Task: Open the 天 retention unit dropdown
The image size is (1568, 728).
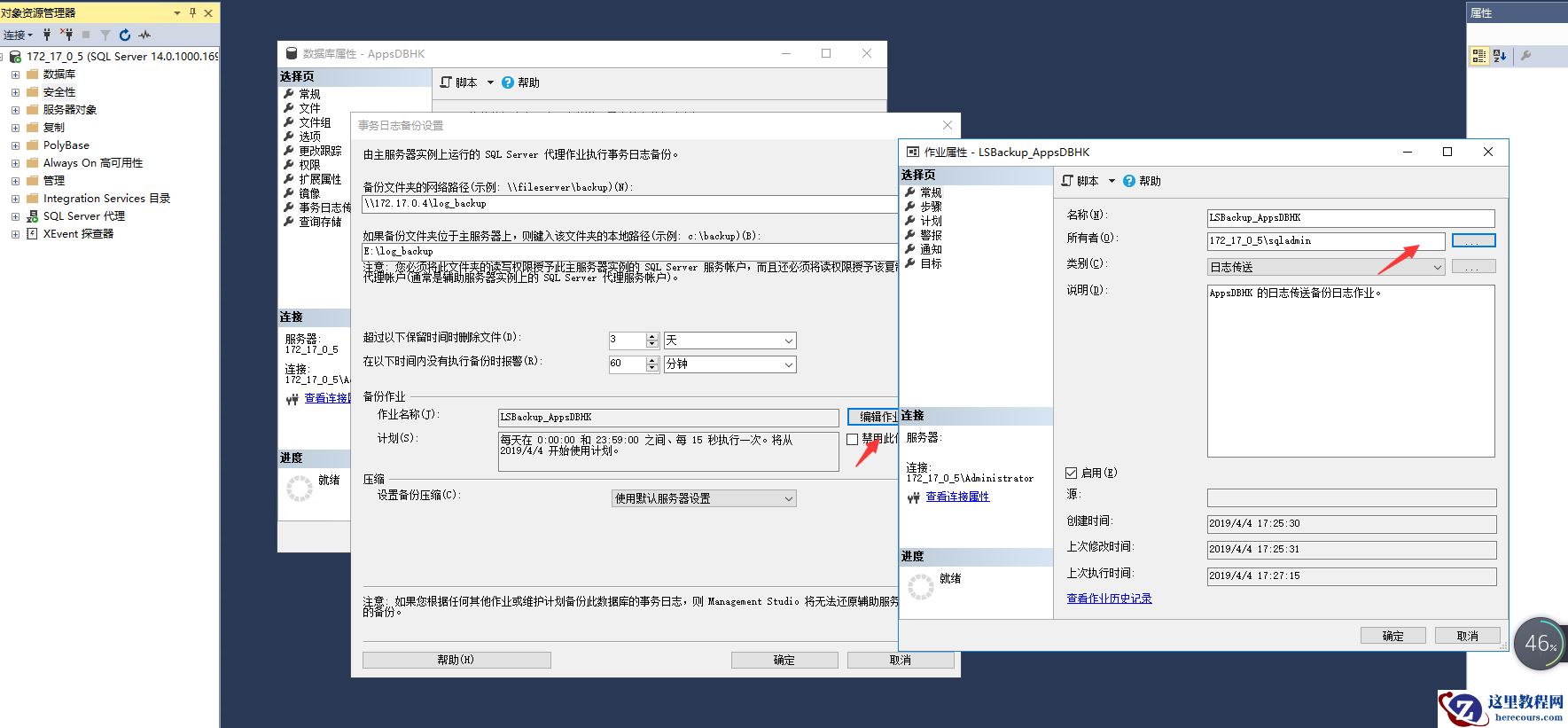Action: [x=788, y=341]
